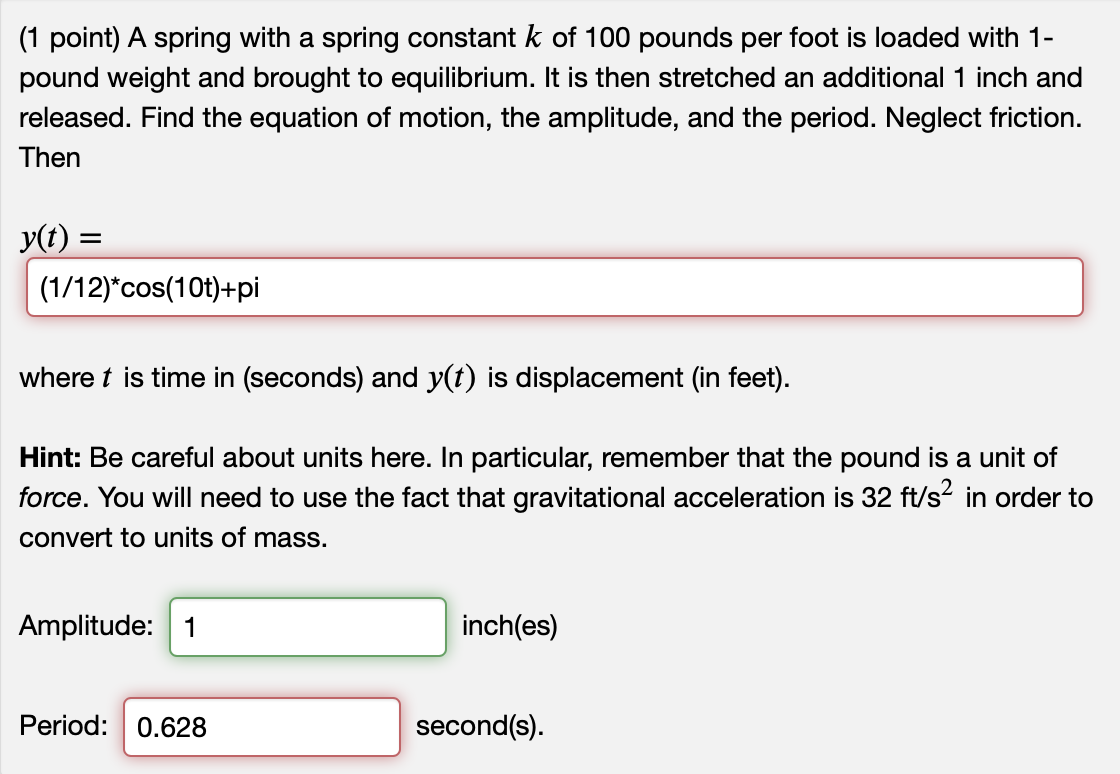This screenshot has width=1120, height=774.
Task: Click the 'second(s).' unit label
Action: tap(479, 726)
